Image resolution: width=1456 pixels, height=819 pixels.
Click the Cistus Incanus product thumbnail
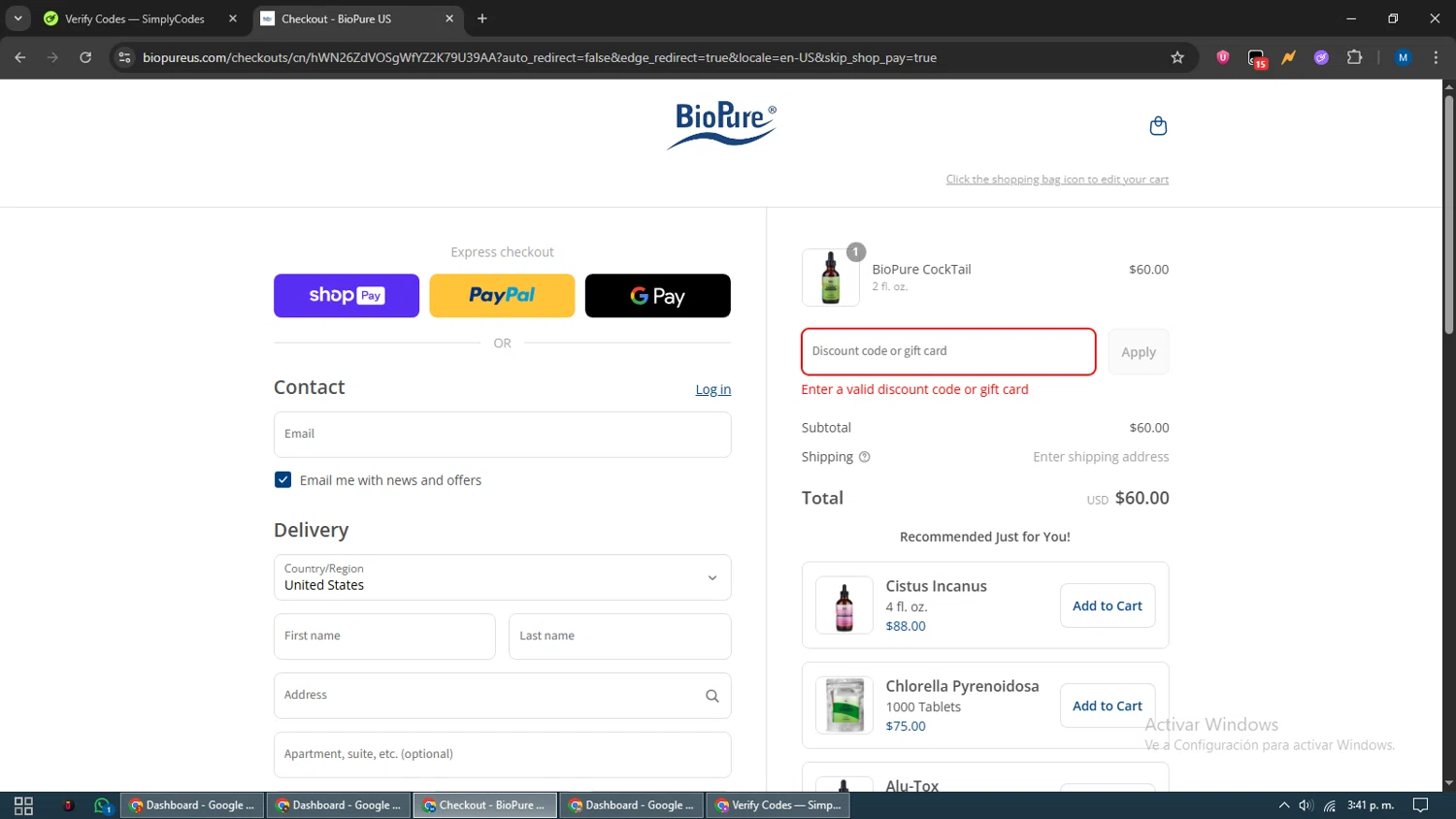(844, 606)
